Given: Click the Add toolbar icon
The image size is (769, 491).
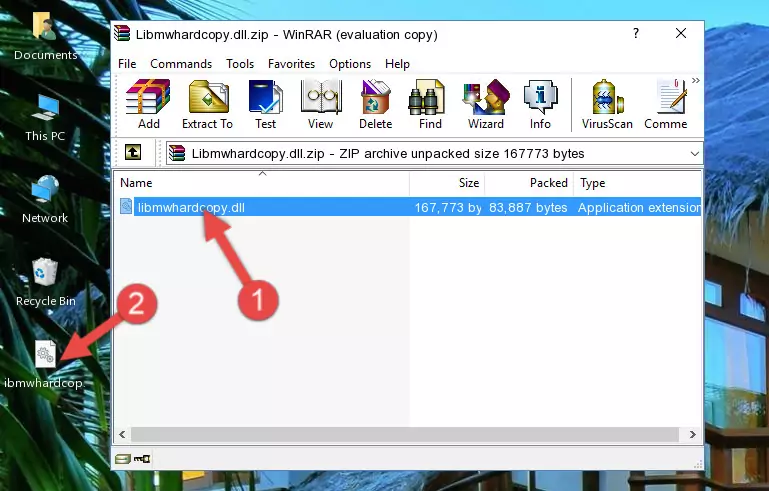Looking at the screenshot, I should click(148, 104).
